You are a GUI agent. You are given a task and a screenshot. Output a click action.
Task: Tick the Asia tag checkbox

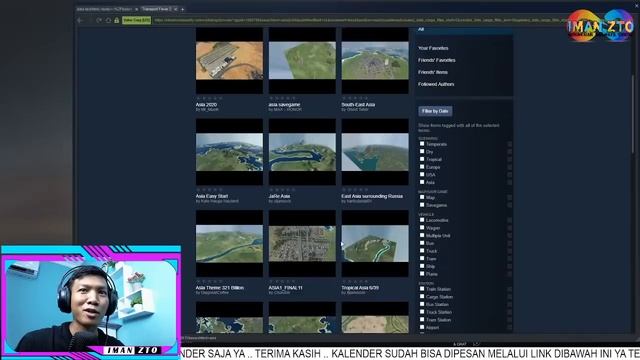(422, 182)
